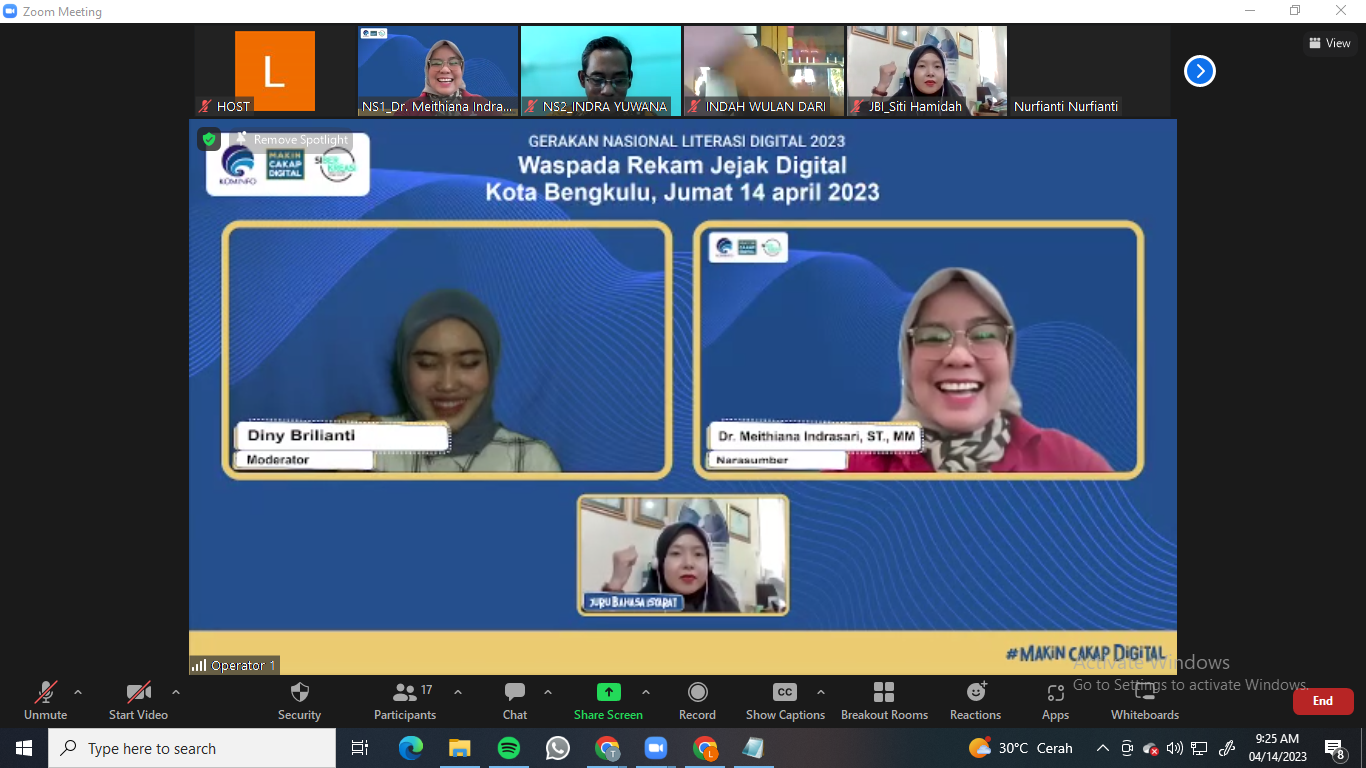The width and height of the screenshot is (1366, 768).
Task: Select JBI_Siti Hamidah video thumbnail
Action: 927,71
